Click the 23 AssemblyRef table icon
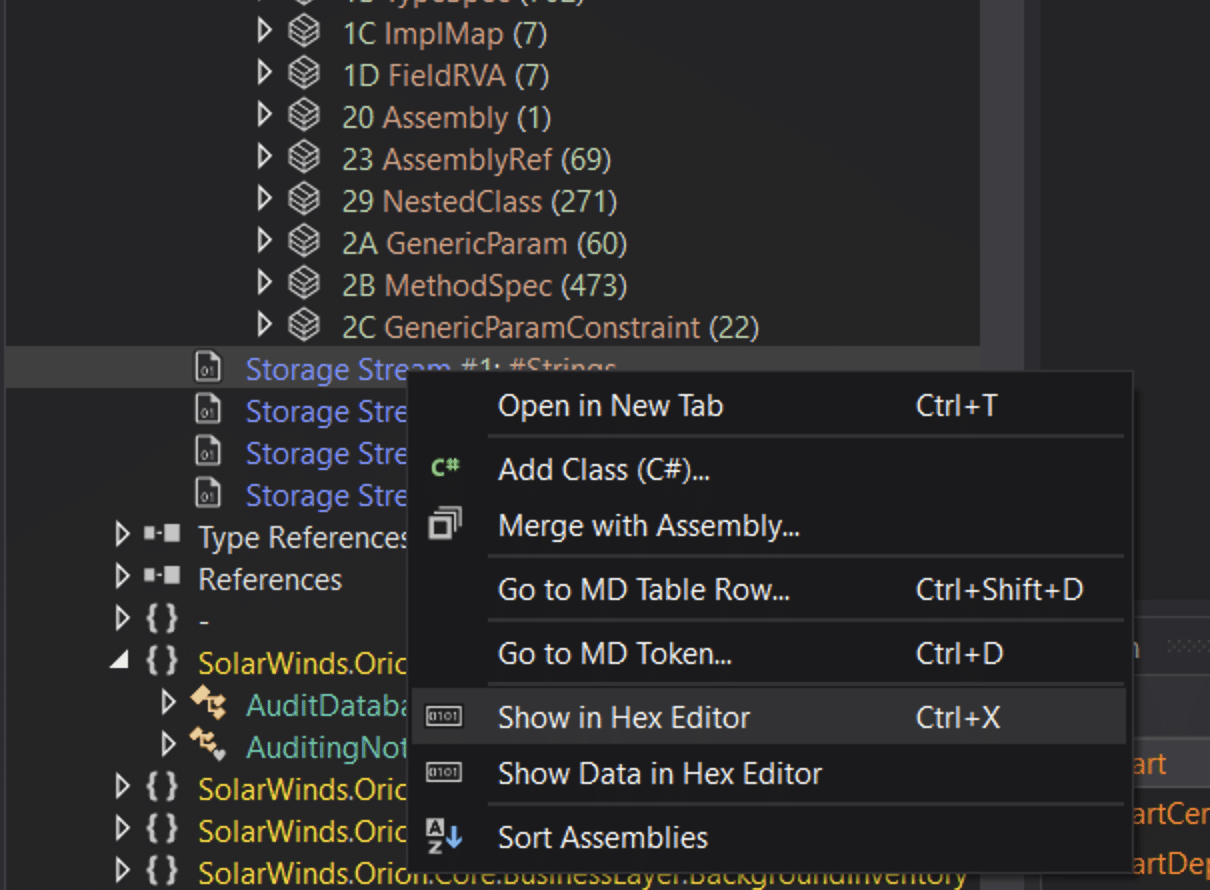Image resolution: width=1210 pixels, height=890 pixels. [x=304, y=159]
